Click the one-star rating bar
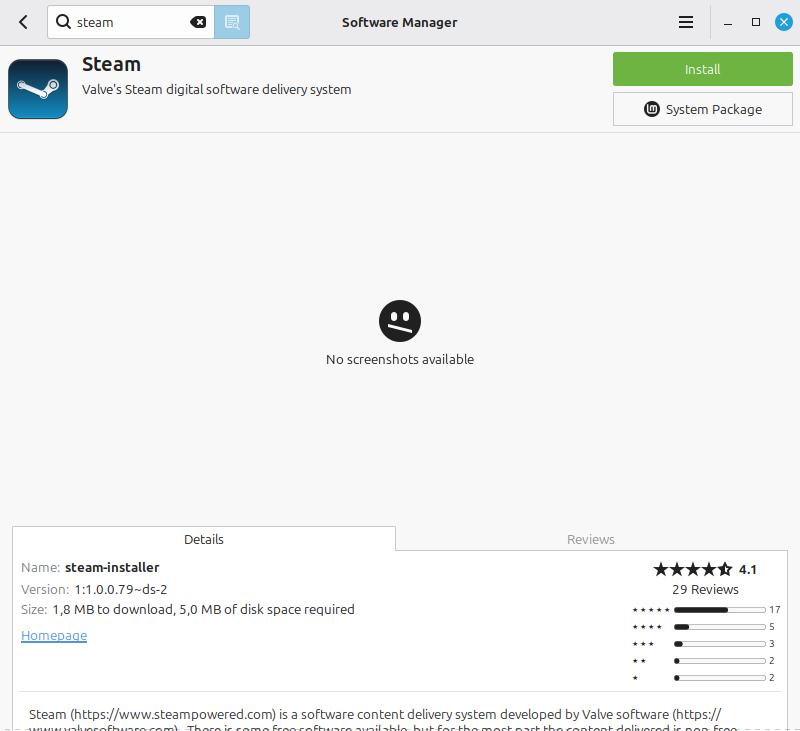The width and height of the screenshot is (800, 731). coord(719,678)
